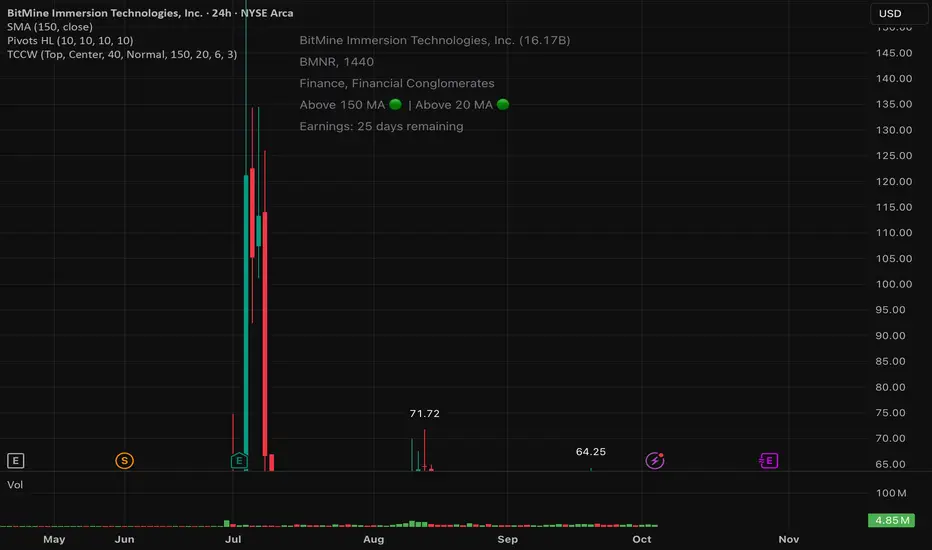Click the Jul label on the time axis

(x=233, y=539)
